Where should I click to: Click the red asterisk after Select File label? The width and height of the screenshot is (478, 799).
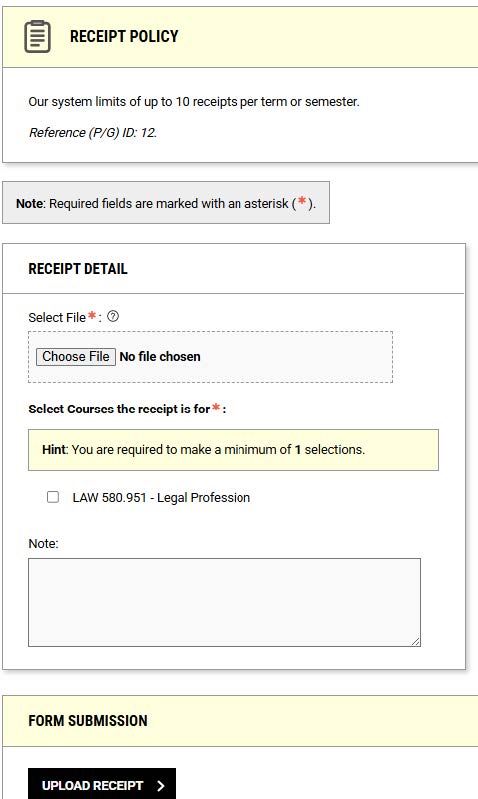[92, 315]
